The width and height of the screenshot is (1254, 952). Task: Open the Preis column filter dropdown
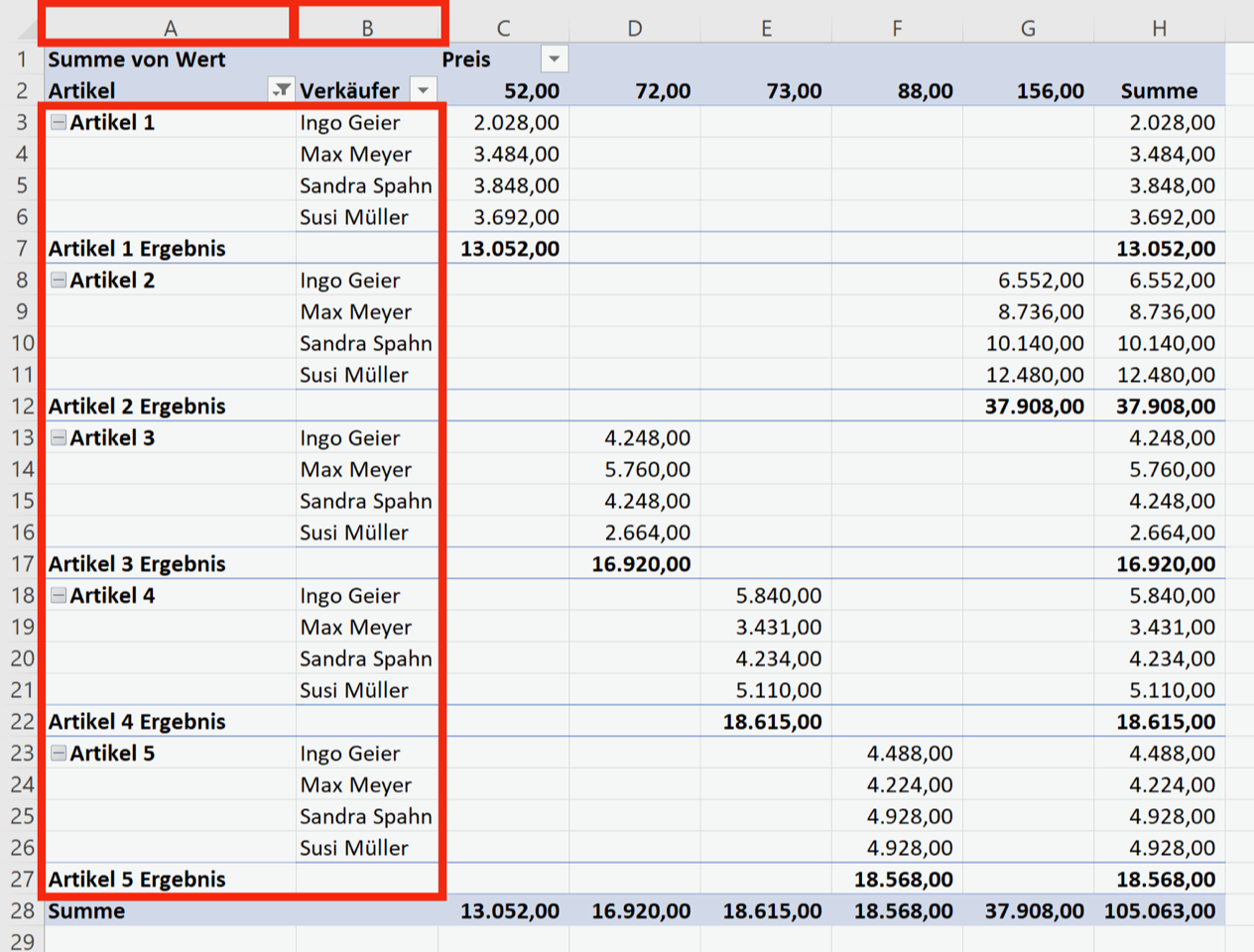(x=555, y=59)
